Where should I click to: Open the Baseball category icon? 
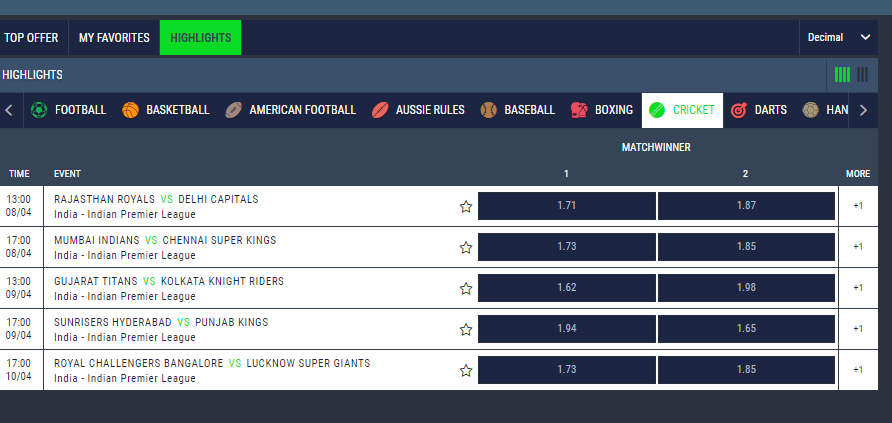489,110
